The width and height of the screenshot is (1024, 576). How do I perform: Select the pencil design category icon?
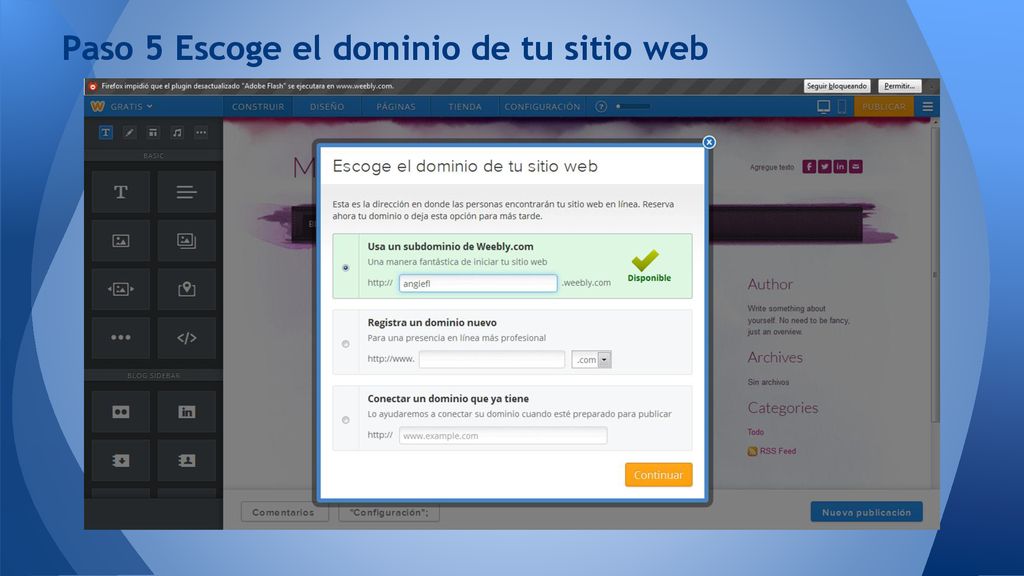tap(129, 133)
